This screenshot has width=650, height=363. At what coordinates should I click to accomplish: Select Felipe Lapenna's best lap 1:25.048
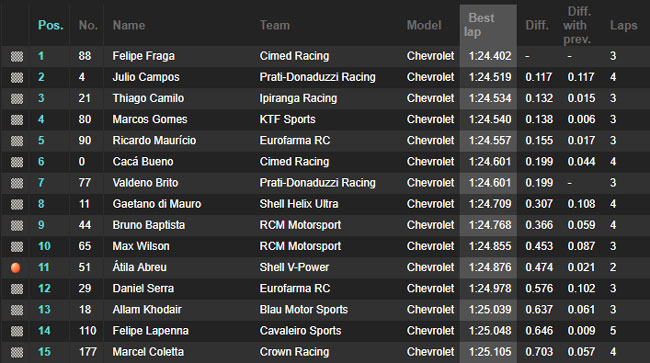(490, 331)
